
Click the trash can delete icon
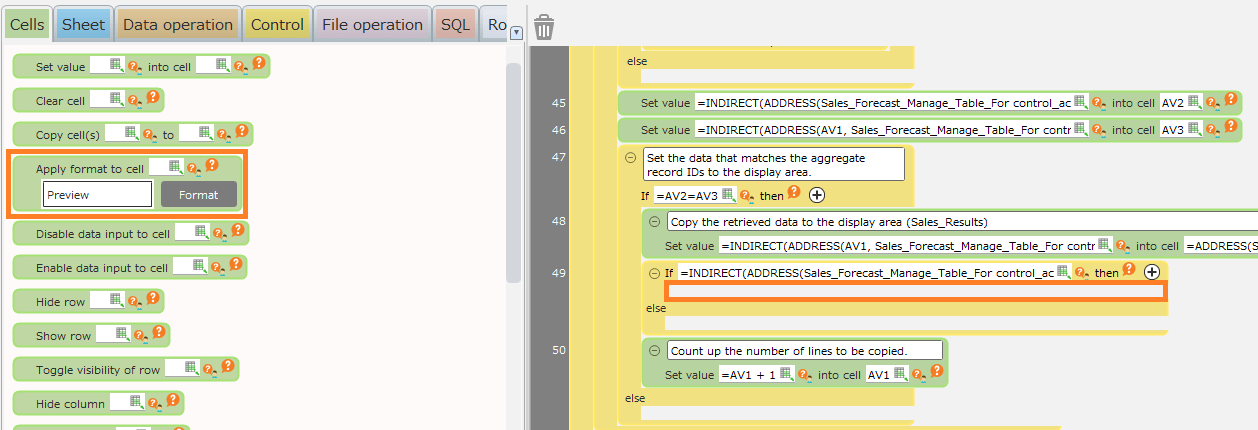point(544,27)
